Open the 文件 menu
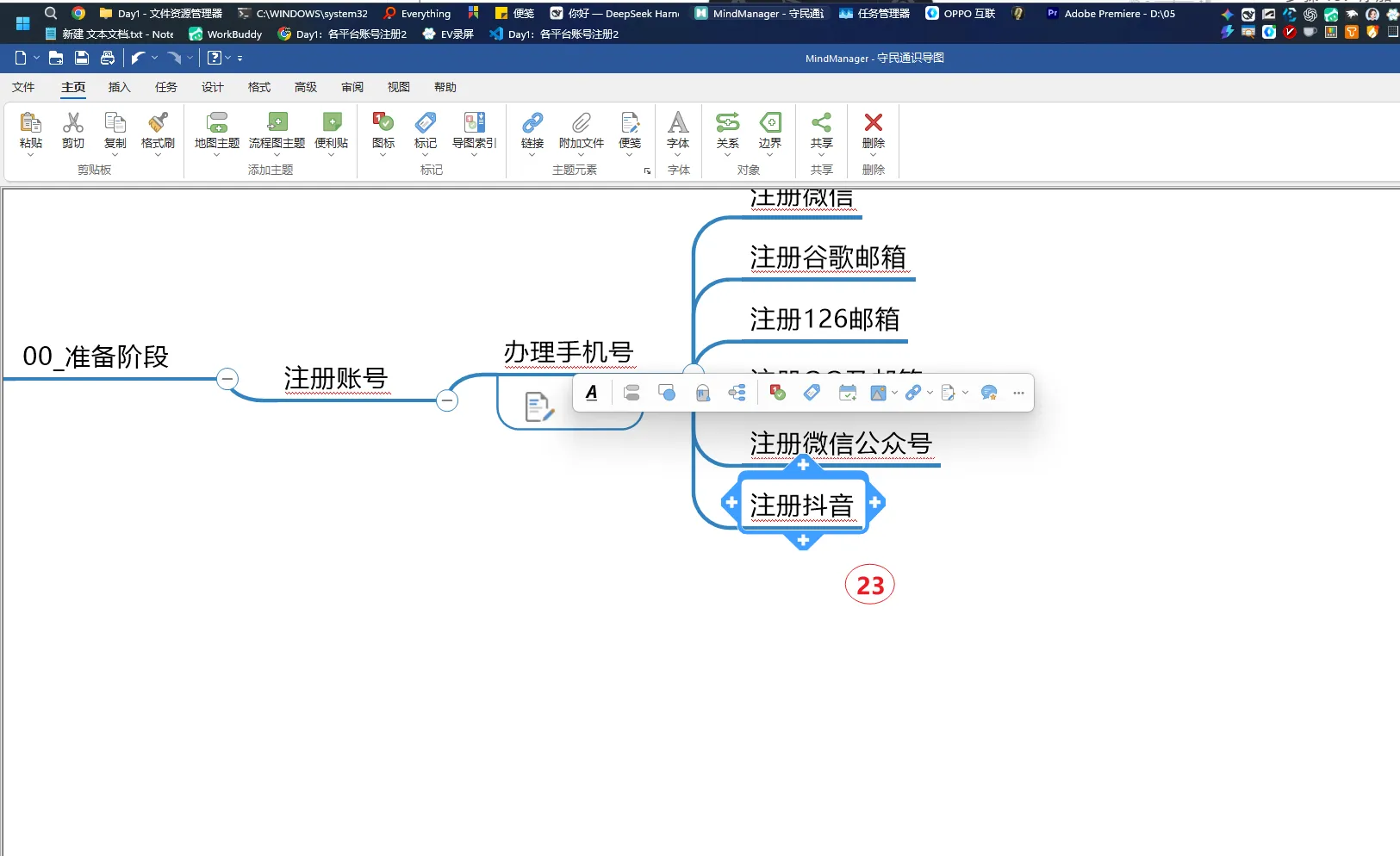Viewport: 1400px width, 856px height. 23,87
